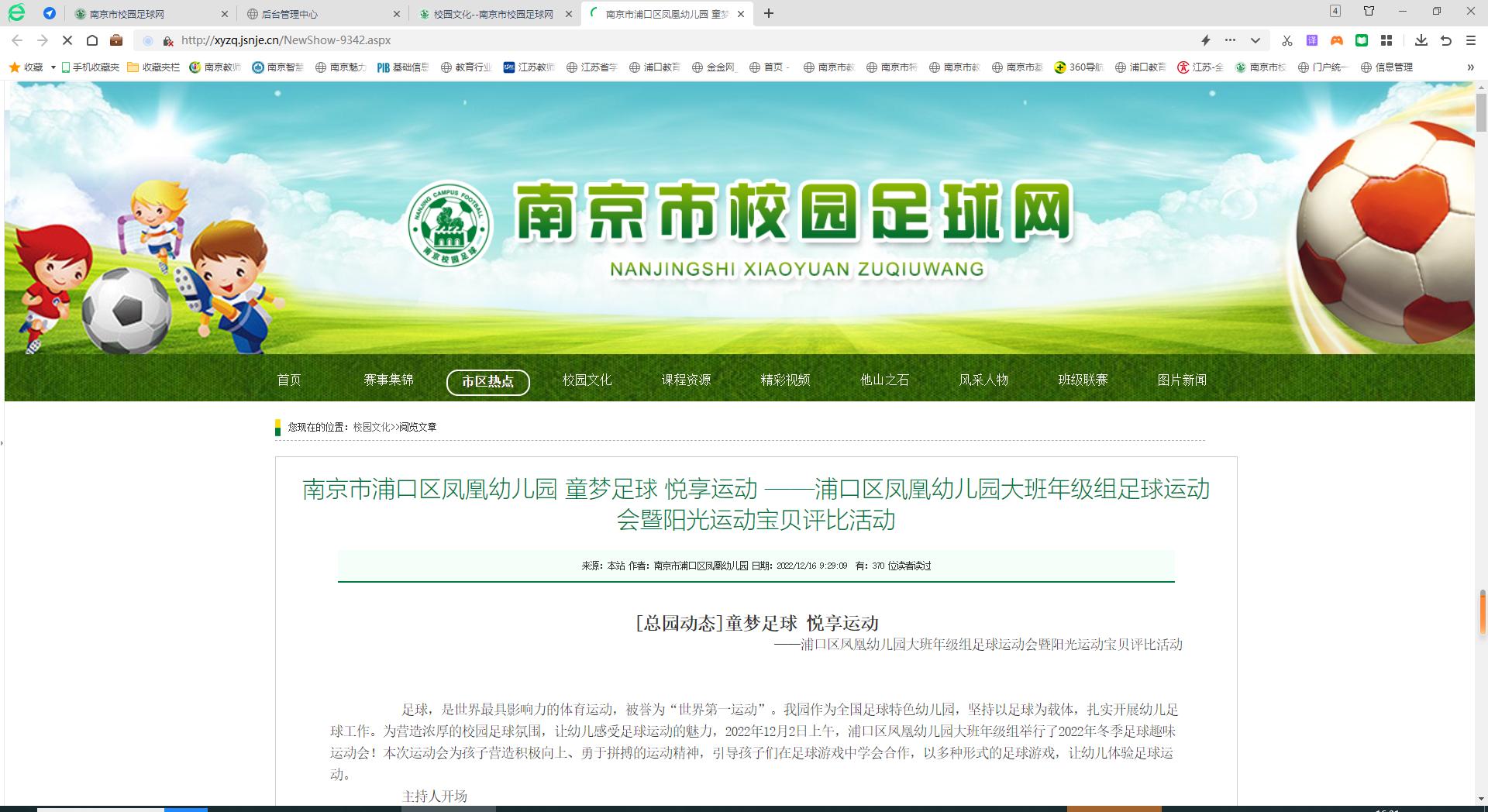Viewport: 1488px width, 812px height.
Task: Open the downloads icon
Action: coord(1421,40)
